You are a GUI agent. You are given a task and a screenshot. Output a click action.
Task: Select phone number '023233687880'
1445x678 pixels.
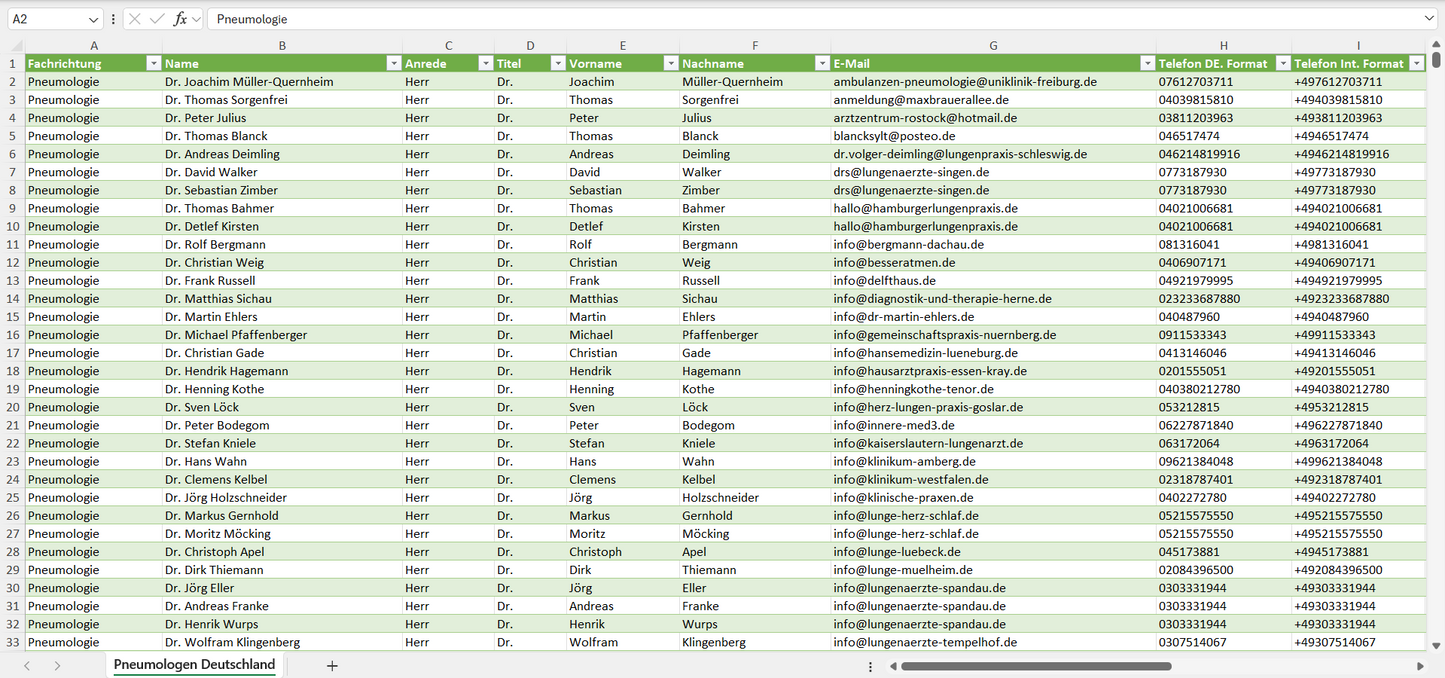1224,299
